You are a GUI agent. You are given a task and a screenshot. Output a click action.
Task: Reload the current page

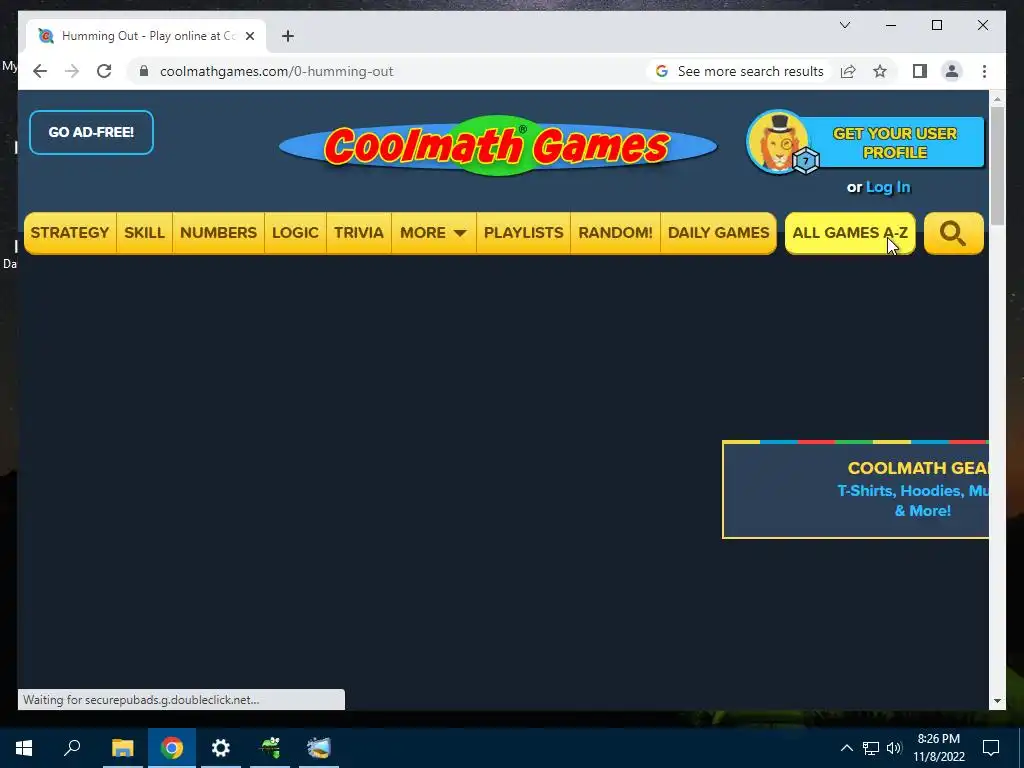coord(104,71)
